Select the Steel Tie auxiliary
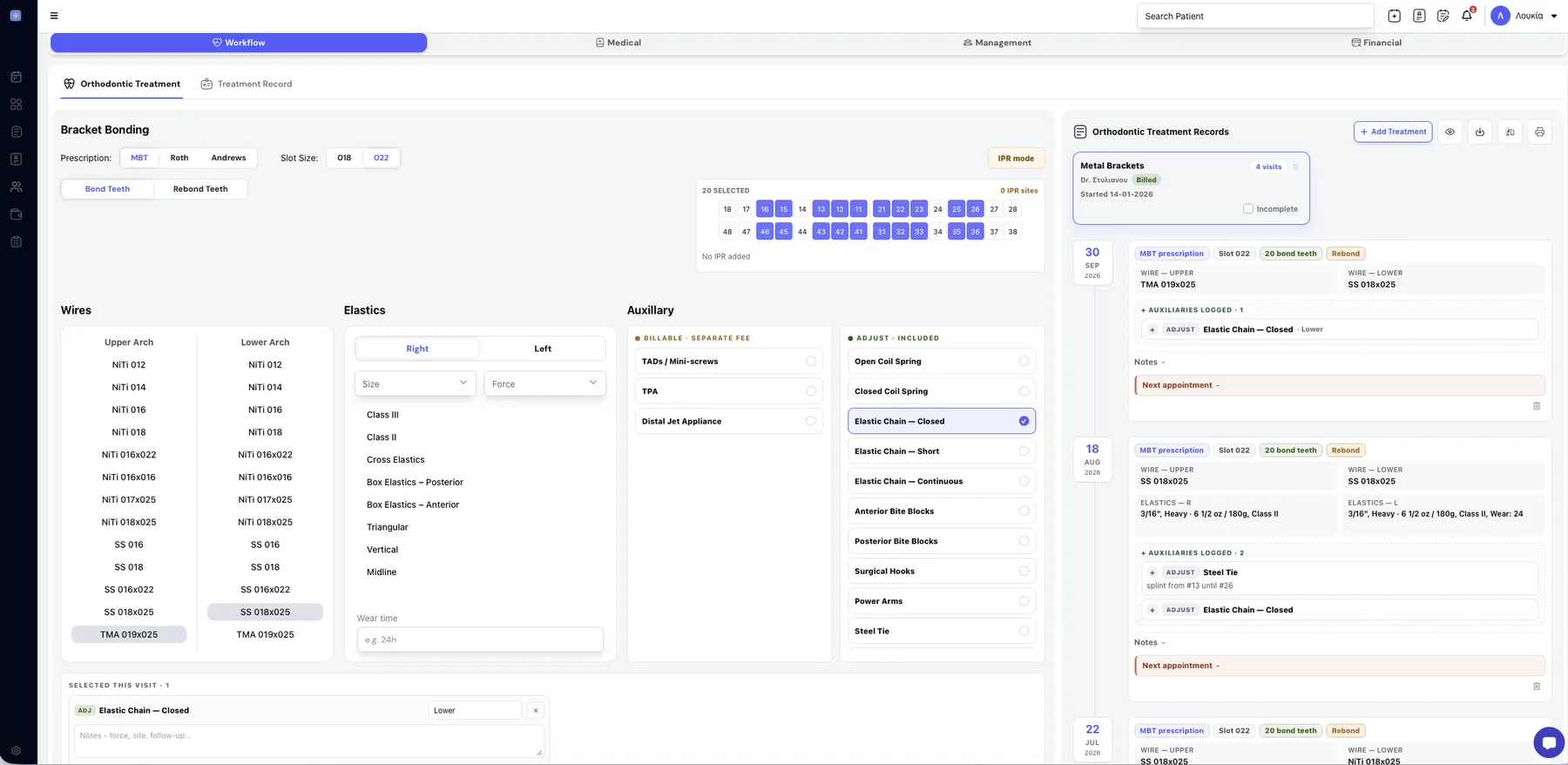Image resolution: width=1568 pixels, height=765 pixels. coord(941,632)
